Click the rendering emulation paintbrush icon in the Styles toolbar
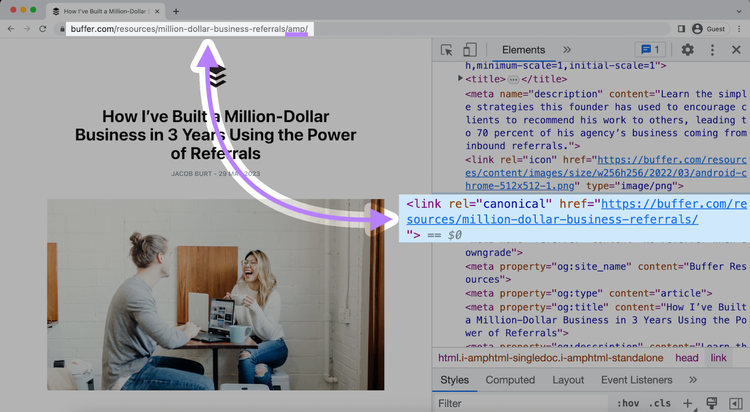 pyautogui.click(x=712, y=403)
